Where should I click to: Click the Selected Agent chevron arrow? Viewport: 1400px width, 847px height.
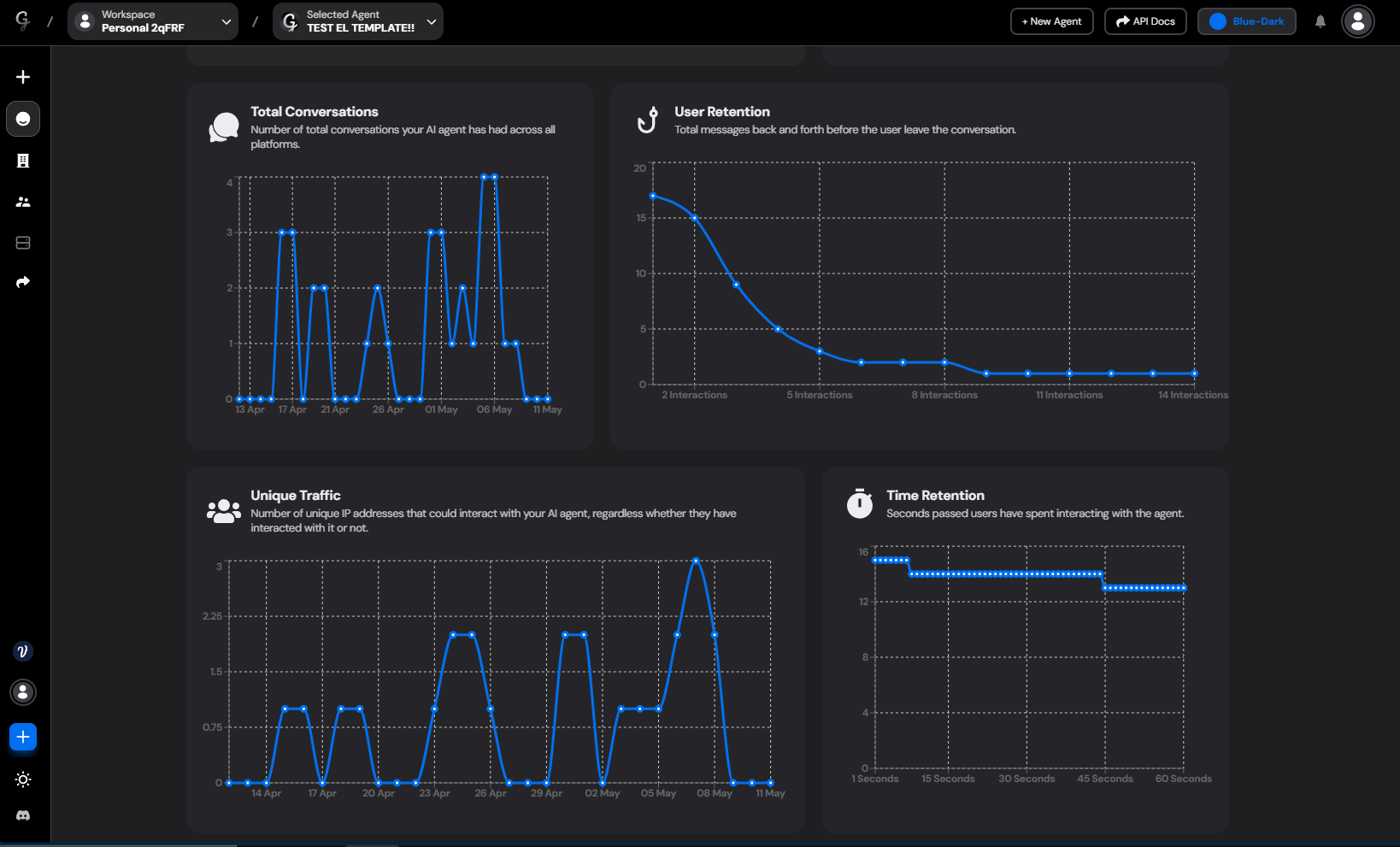432,22
